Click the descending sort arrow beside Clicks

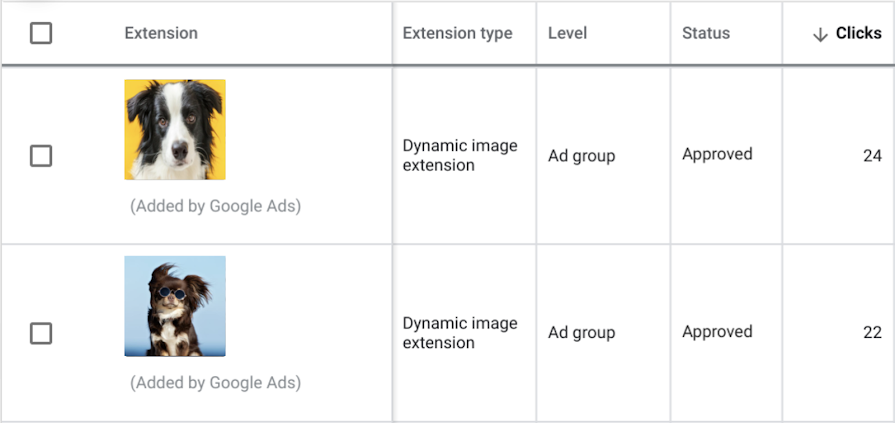[x=820, y=34]
